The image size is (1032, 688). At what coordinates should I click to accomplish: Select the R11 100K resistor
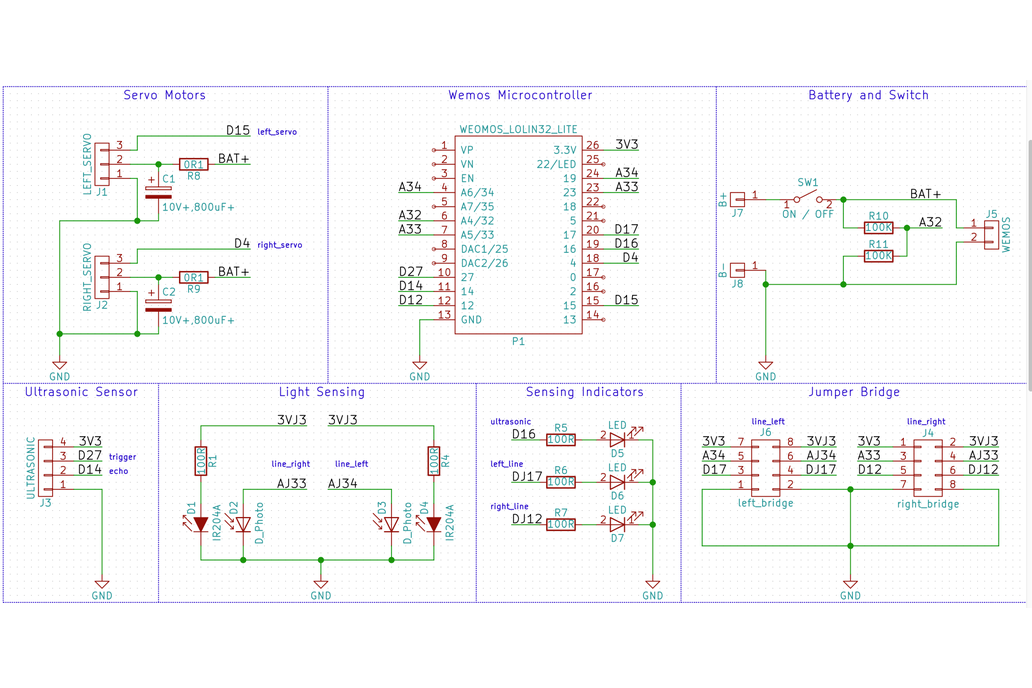point(878,256)
